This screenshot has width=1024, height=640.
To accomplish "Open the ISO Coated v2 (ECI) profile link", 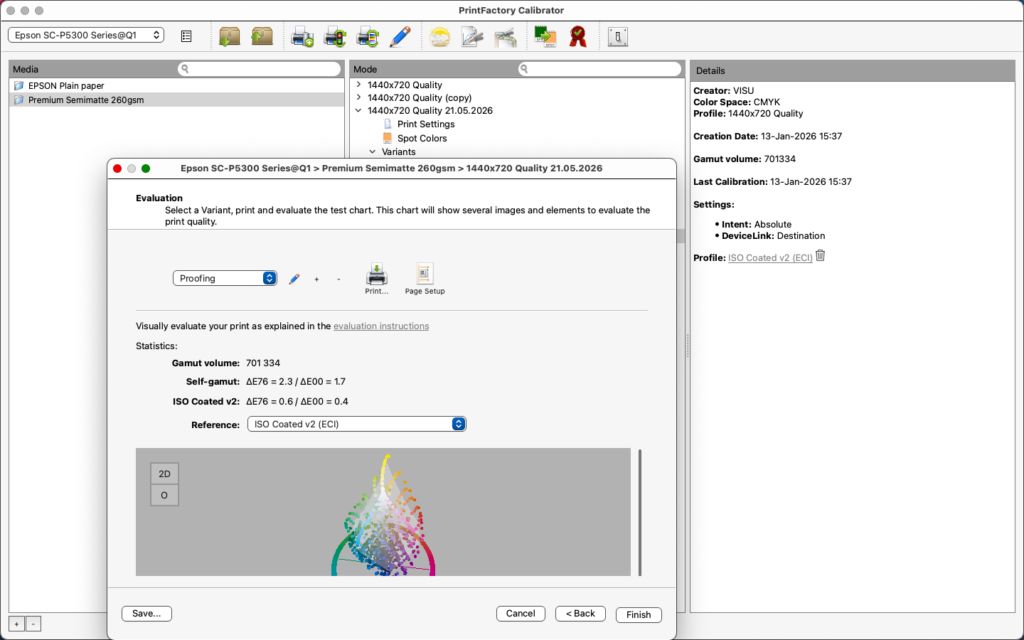I will 770,258.
